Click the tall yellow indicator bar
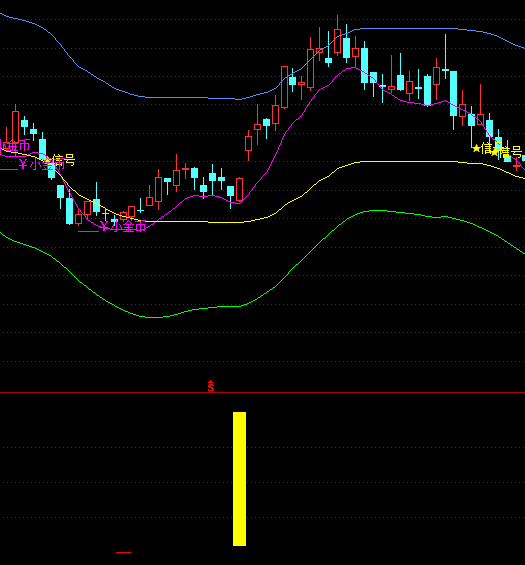Screen dimensions: 525x565 pyautogui.click(x=240, y=479)
